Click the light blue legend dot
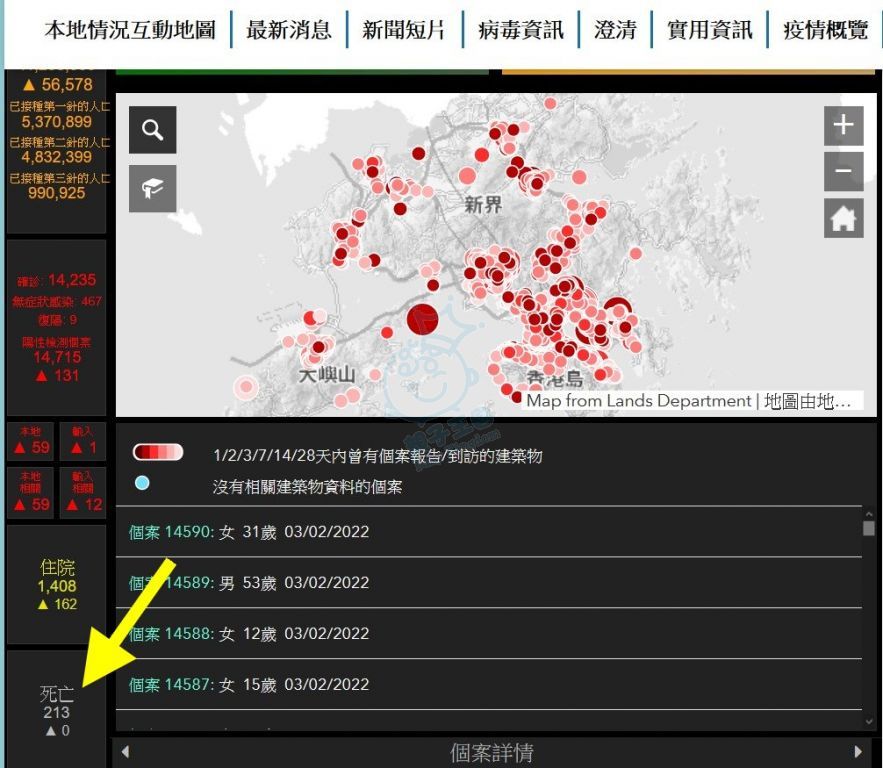 (142, 483)
